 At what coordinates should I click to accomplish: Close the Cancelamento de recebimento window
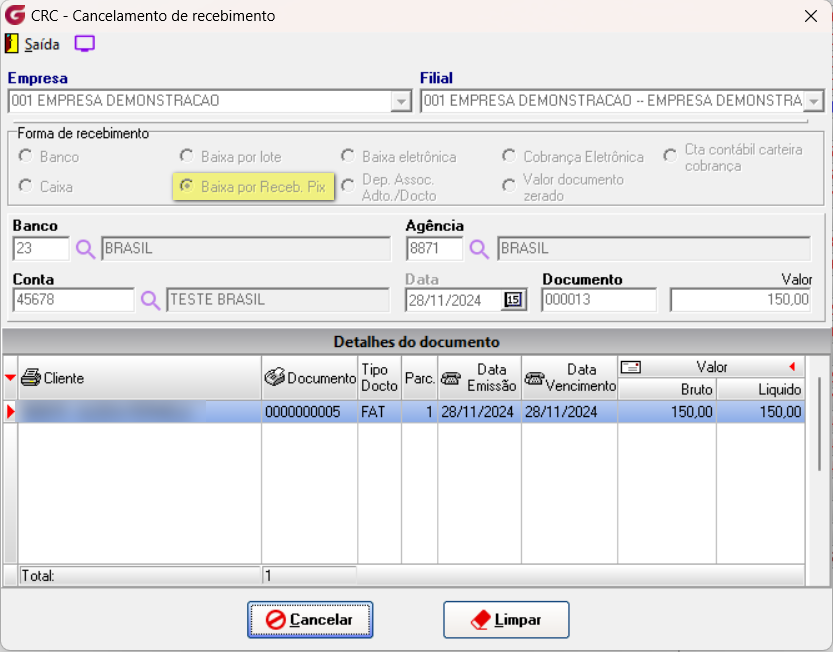811,16
